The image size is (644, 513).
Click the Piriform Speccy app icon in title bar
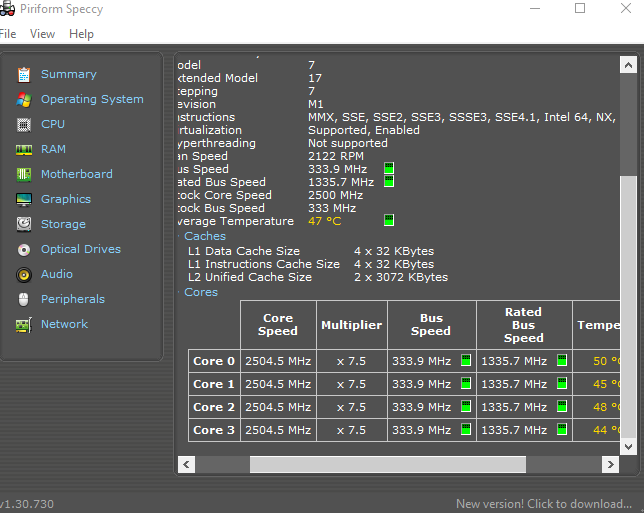7,9
